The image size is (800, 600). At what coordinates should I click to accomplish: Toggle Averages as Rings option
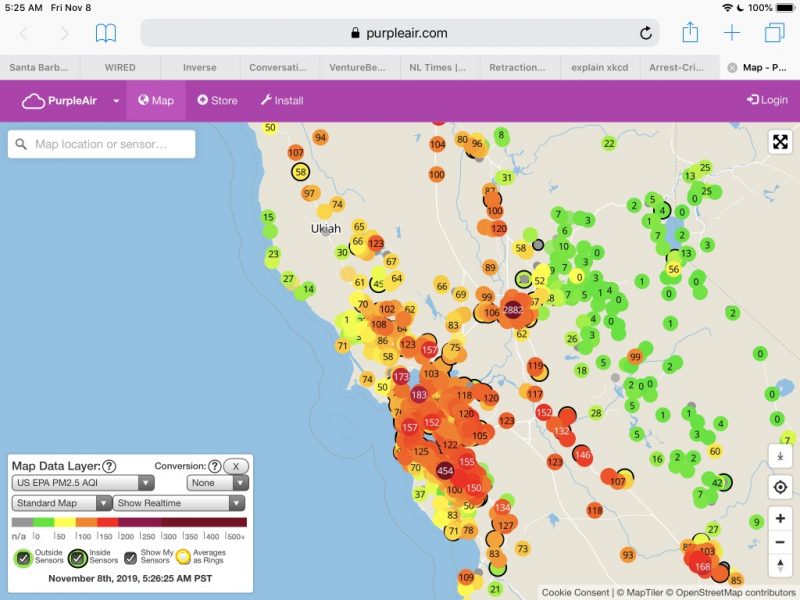183,557
